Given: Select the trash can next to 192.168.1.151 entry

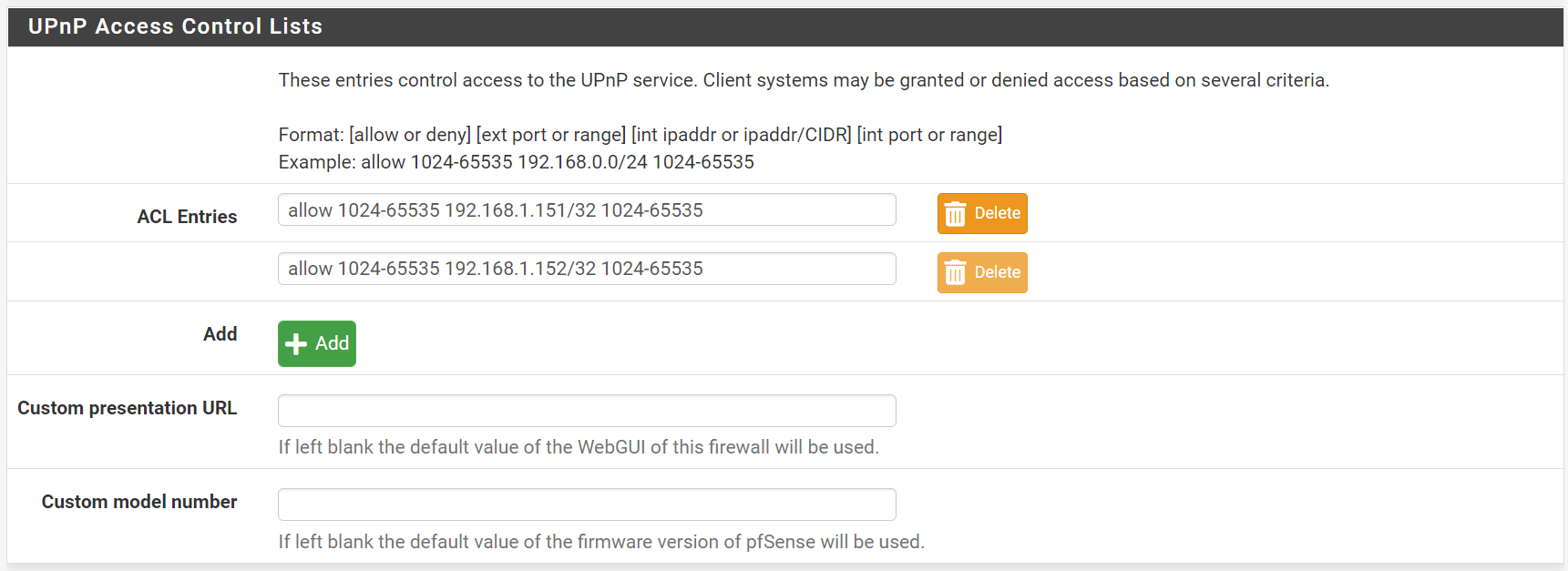Looking at the screenshot, I should point(956,213).
